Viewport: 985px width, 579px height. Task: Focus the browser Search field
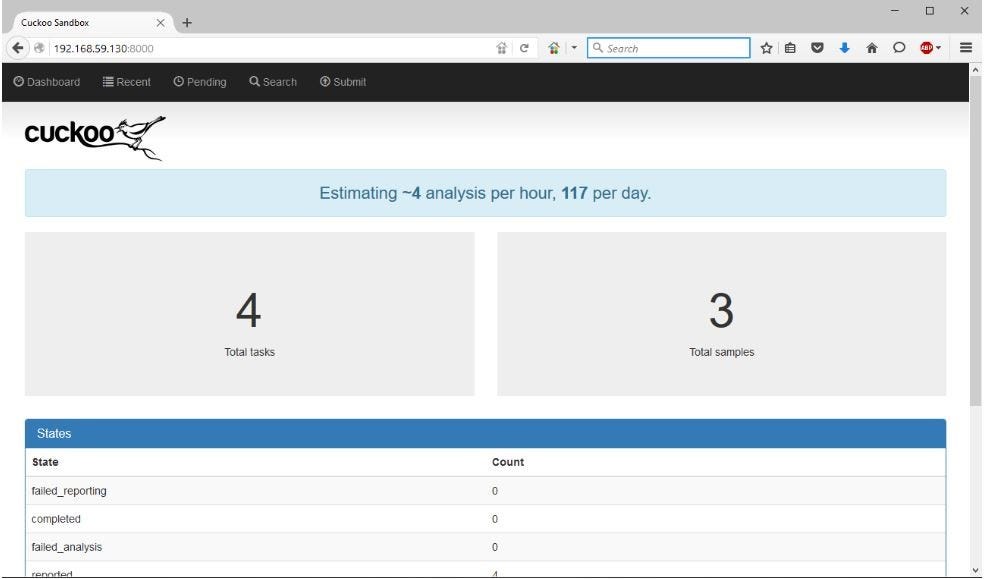[x=668, y=48]
